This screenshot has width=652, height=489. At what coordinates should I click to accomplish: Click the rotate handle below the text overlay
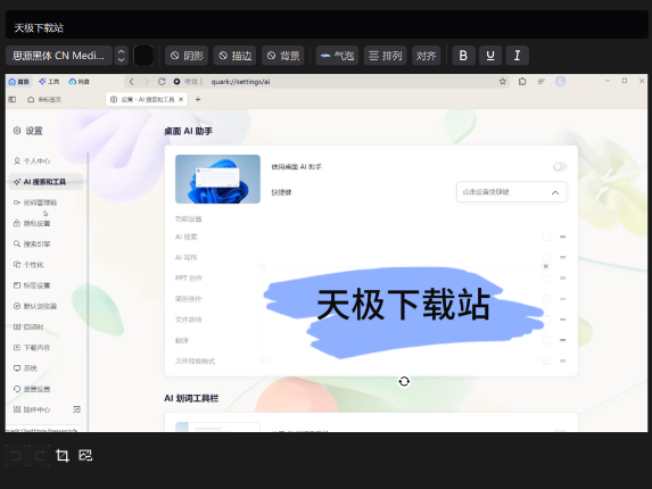click(404, 381)
